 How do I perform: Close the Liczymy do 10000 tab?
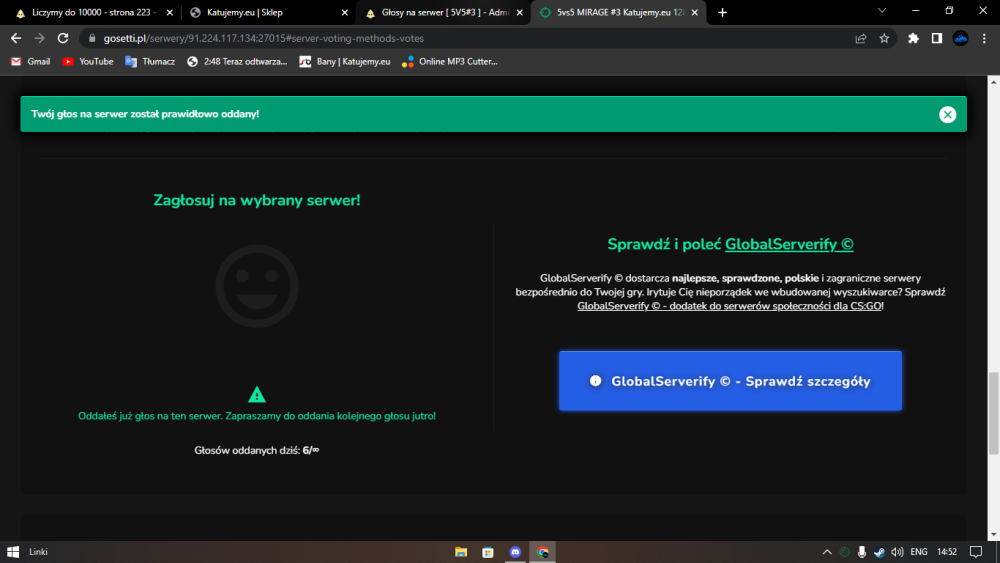[x=170, y=13]
